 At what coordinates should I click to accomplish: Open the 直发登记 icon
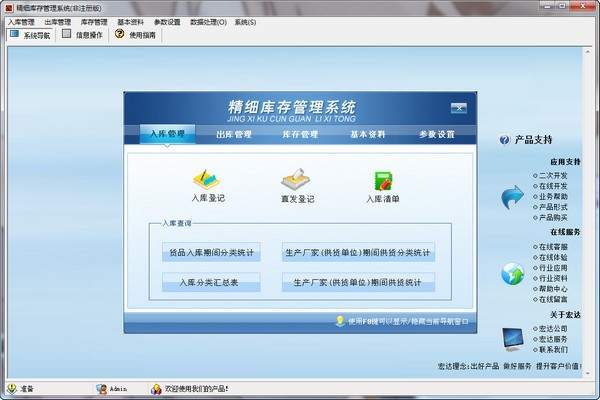pos(297,181)
